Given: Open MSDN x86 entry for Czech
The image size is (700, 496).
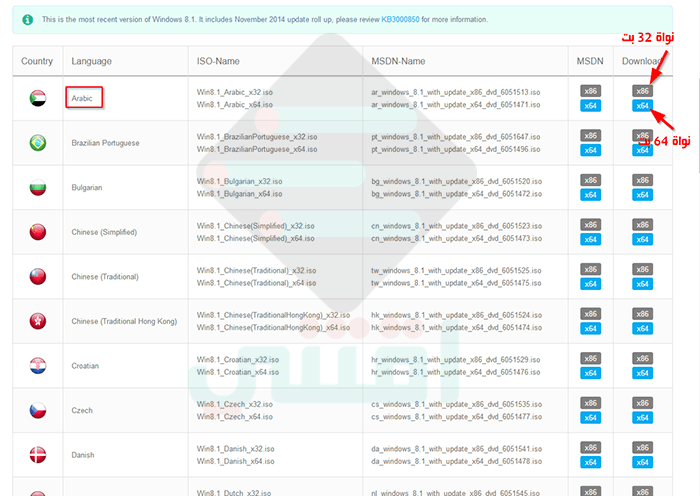Looking at the screenshot, I should pyautogui.click(x=591, y=403).
